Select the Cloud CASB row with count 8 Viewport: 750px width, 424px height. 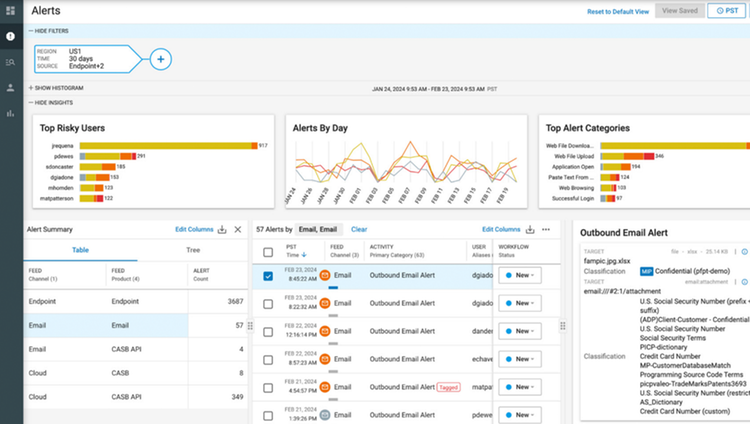(x=136, y=373)
